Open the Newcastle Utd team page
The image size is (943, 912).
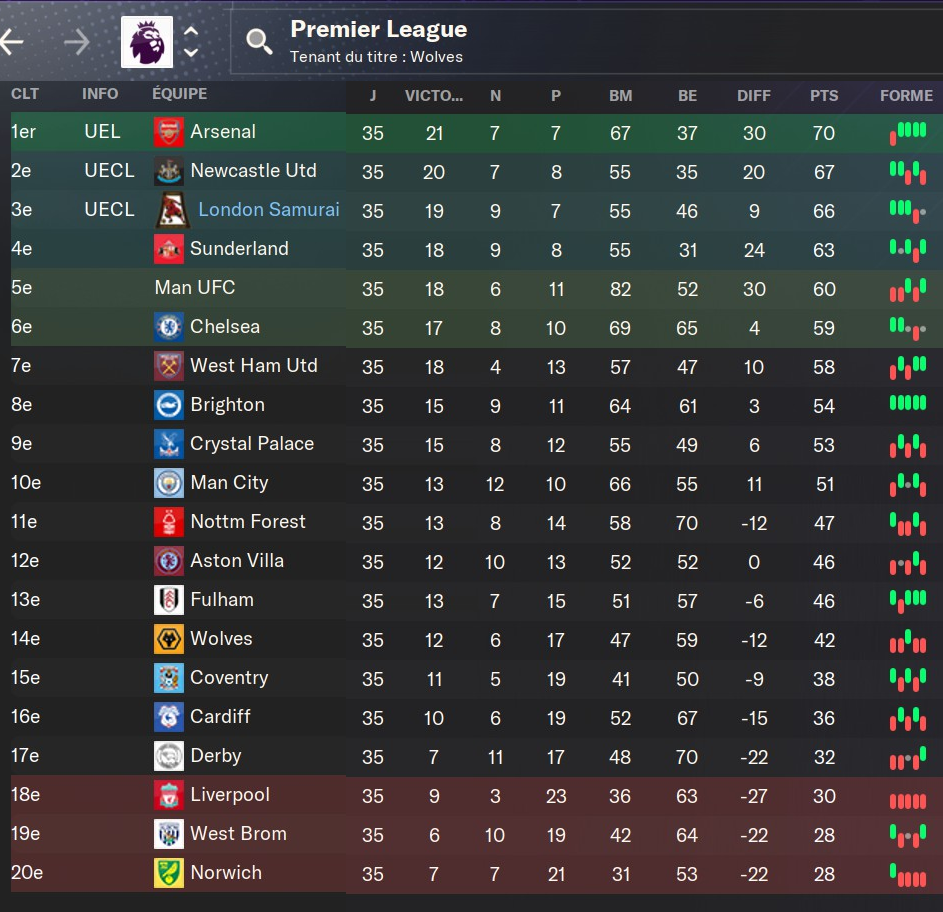[x=253, y=170]
